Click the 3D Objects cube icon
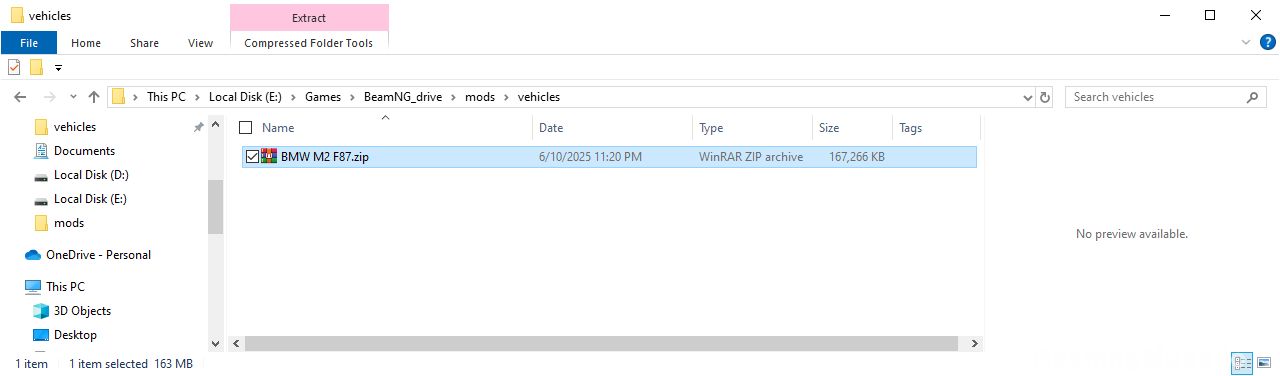 pos(41,311)
